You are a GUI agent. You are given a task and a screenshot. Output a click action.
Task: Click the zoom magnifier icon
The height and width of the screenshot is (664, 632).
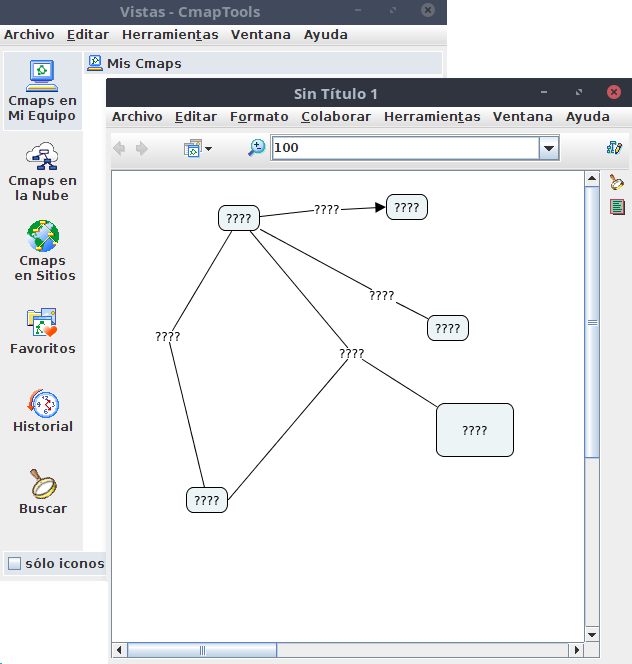click(257, 148)
